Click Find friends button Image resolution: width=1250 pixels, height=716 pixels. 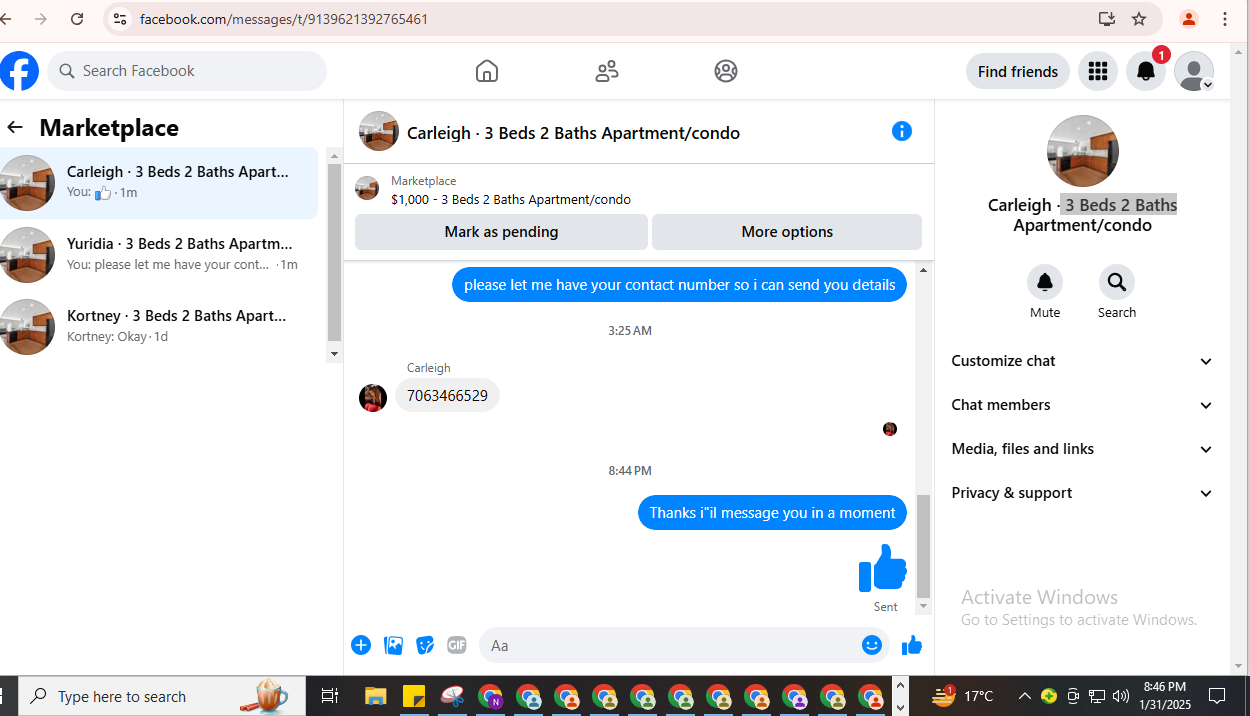coord(1018,71)
